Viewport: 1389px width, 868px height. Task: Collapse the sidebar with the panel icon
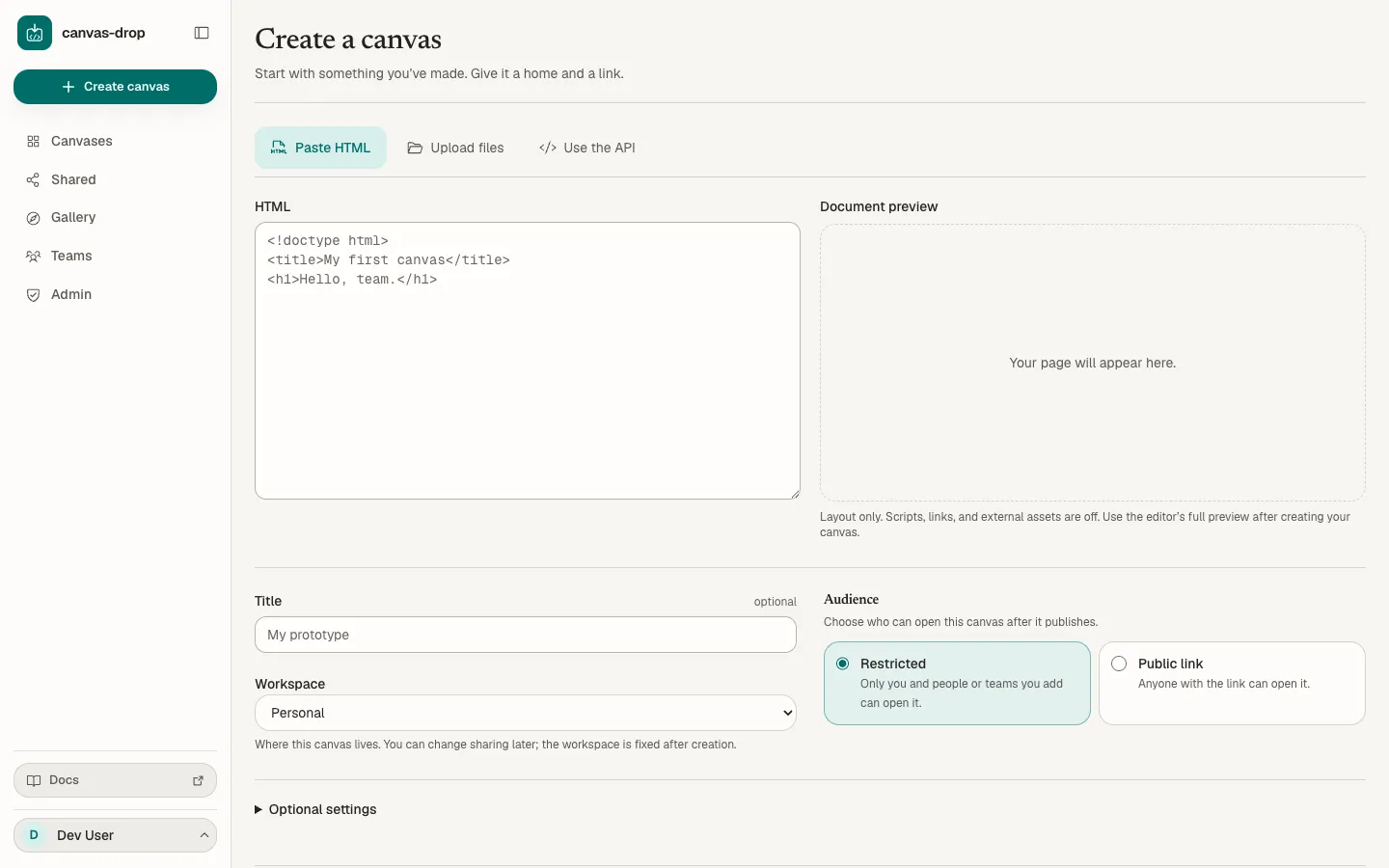202,33
